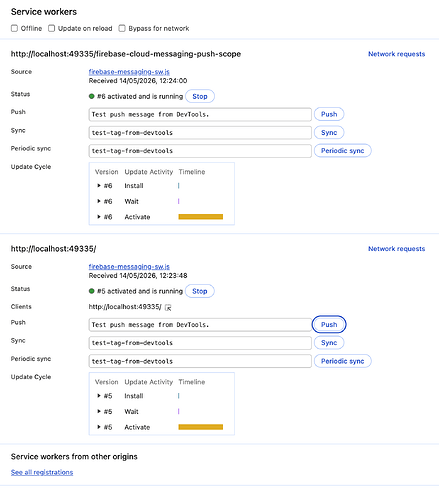439x500 pixels.
Task: Focus sync tag field of worker #6
Action: [x=200, y=133]
